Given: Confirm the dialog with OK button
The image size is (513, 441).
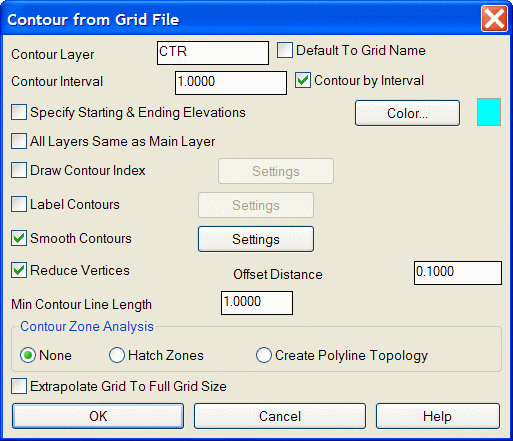Looking at the screenshot, I should coord(98,416).
